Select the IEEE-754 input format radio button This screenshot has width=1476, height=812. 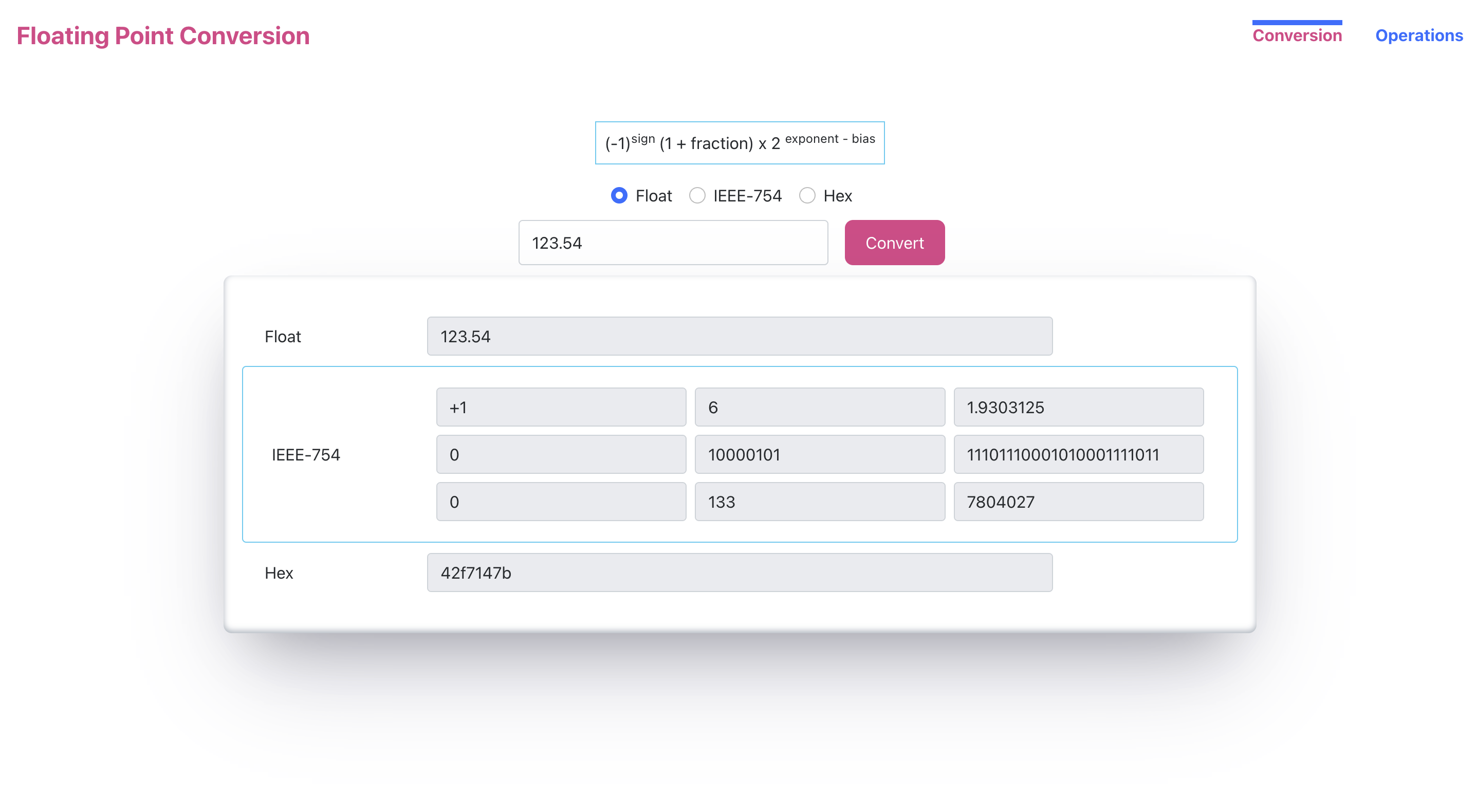697,195
